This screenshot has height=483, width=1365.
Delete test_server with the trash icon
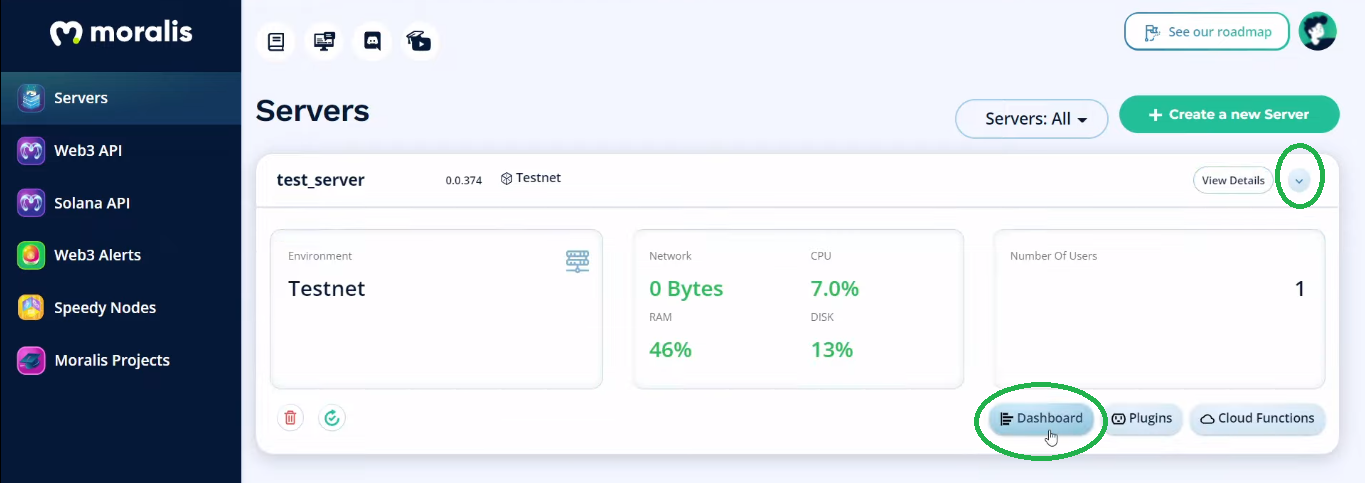[290, 418]
